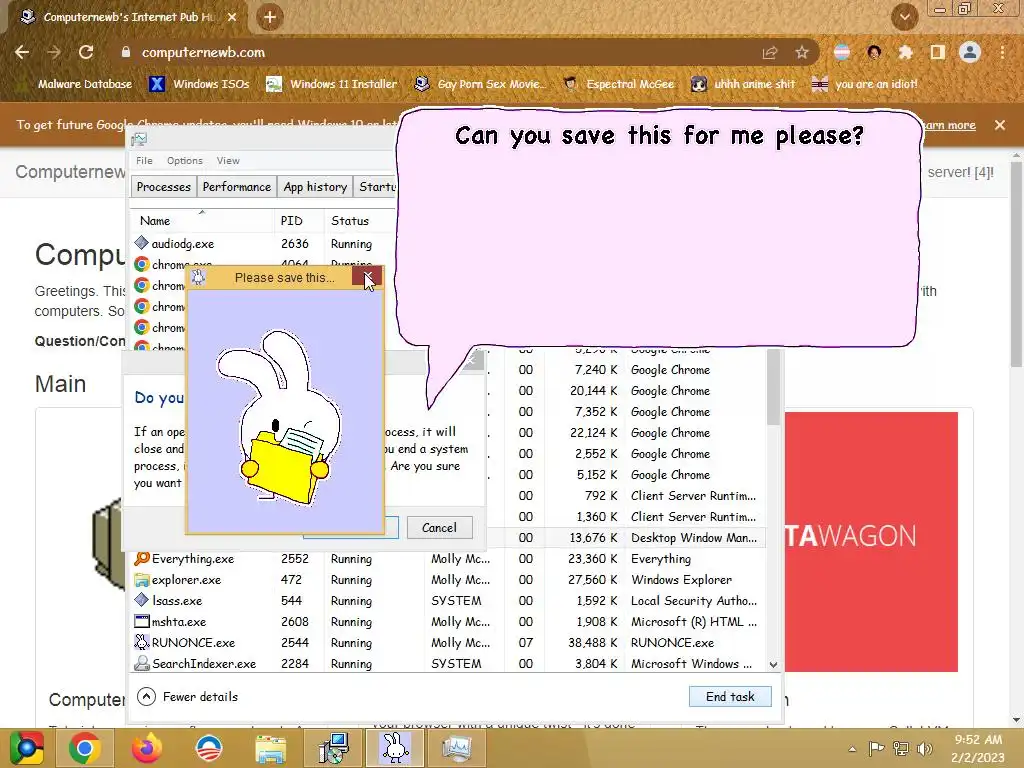This screenshot has width=1024, height=768.
Task: Sort processes by Name column
Action: pyautogui.click(x=201, y=221)
